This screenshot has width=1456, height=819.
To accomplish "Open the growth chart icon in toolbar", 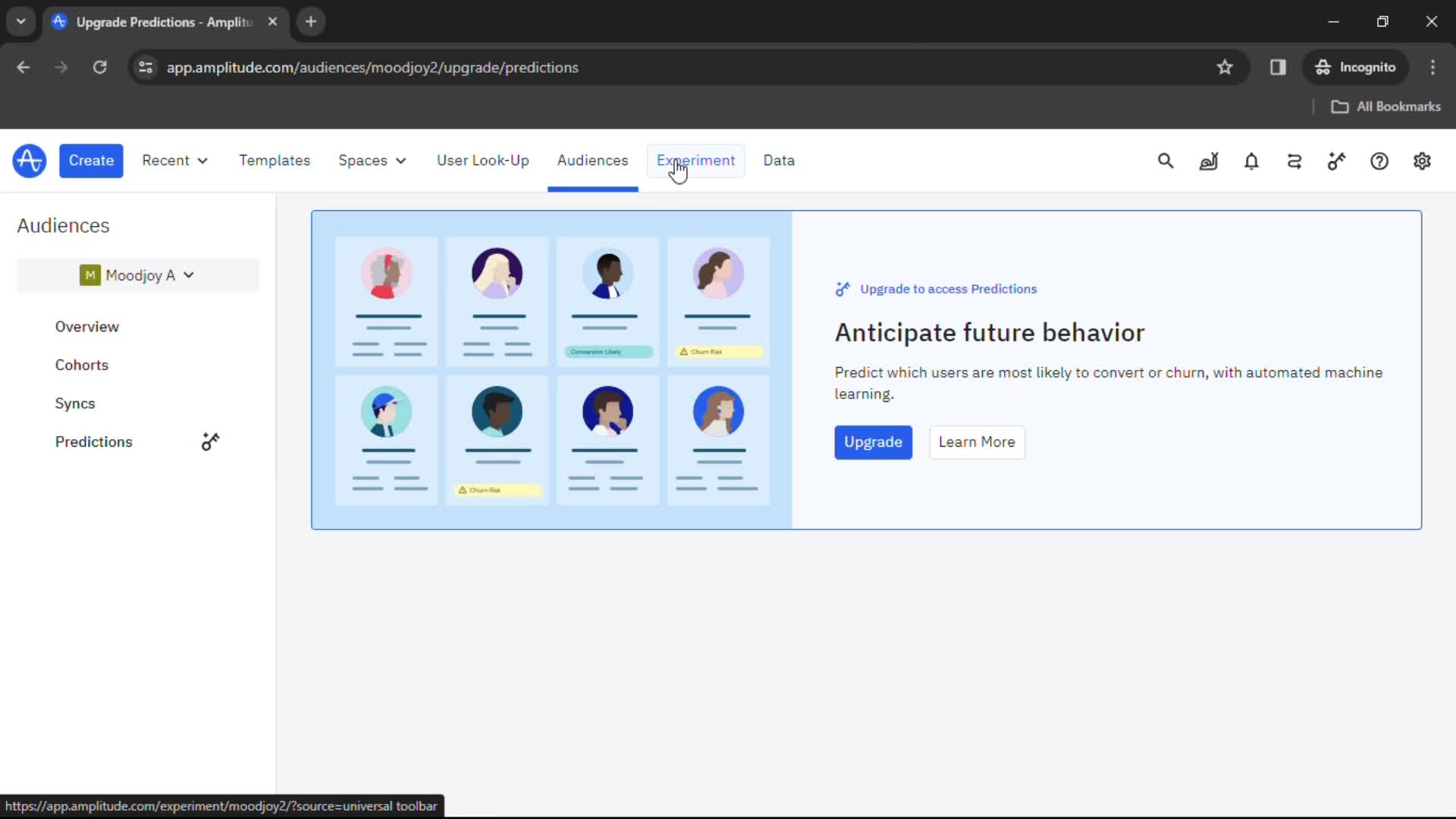I will [x=1209, y=161].
